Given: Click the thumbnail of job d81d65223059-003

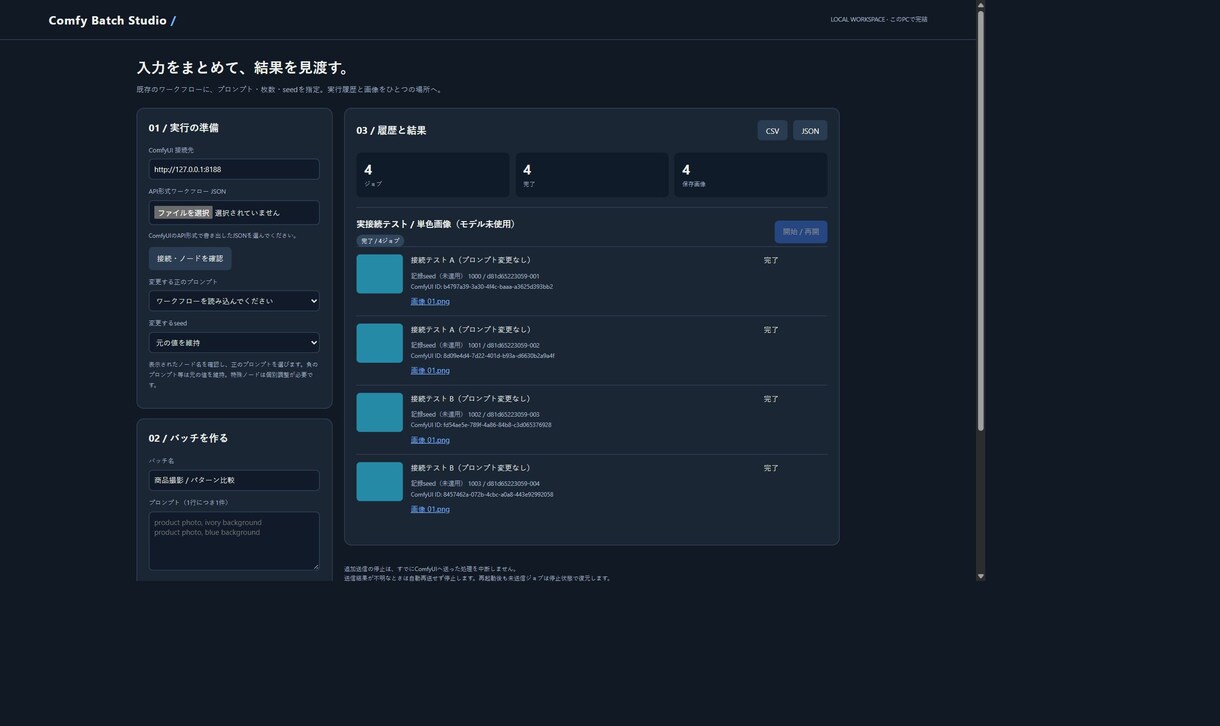Looking at the screenshot, I should click(380, 413).
